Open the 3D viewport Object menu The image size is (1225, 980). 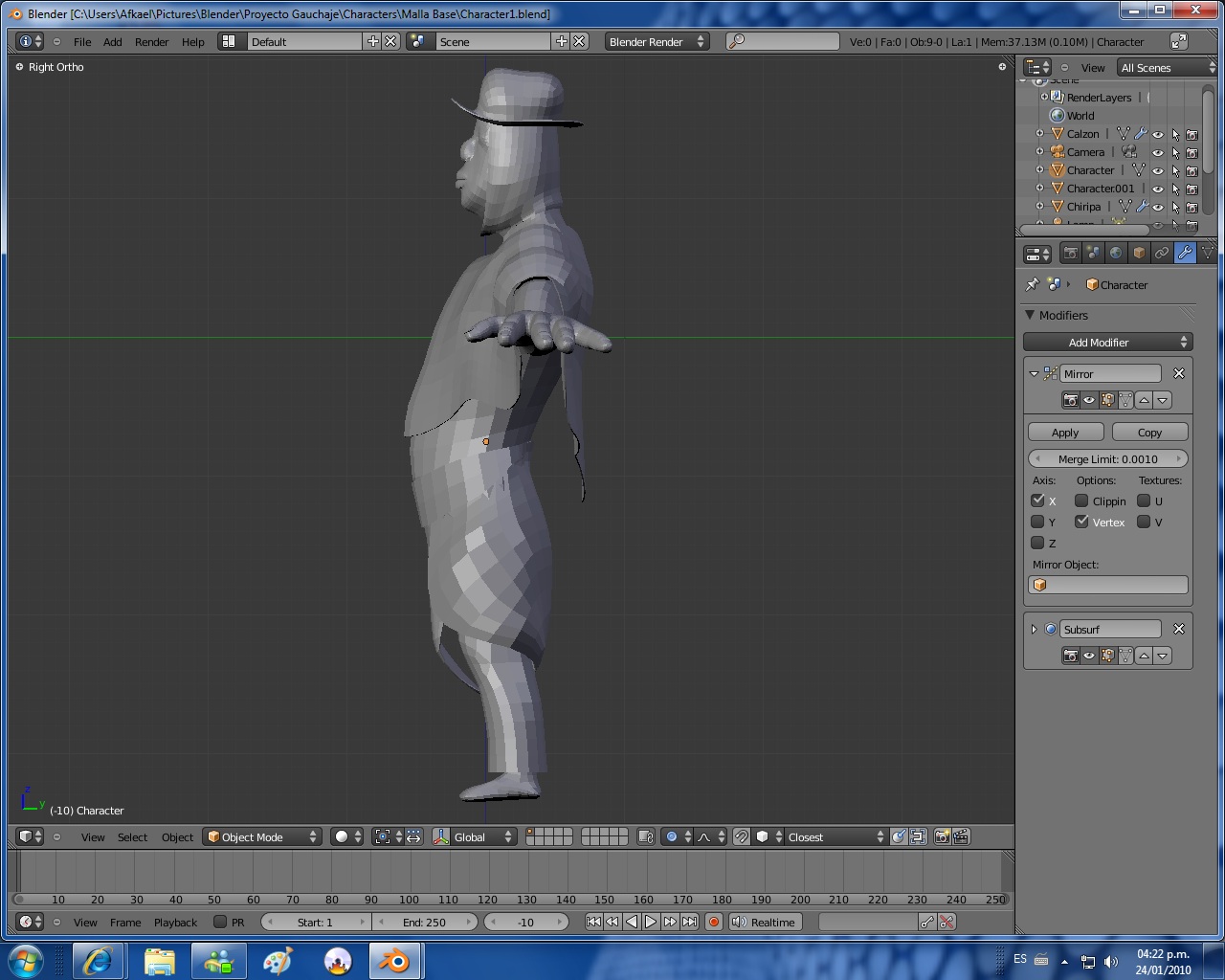click(177, 836)
